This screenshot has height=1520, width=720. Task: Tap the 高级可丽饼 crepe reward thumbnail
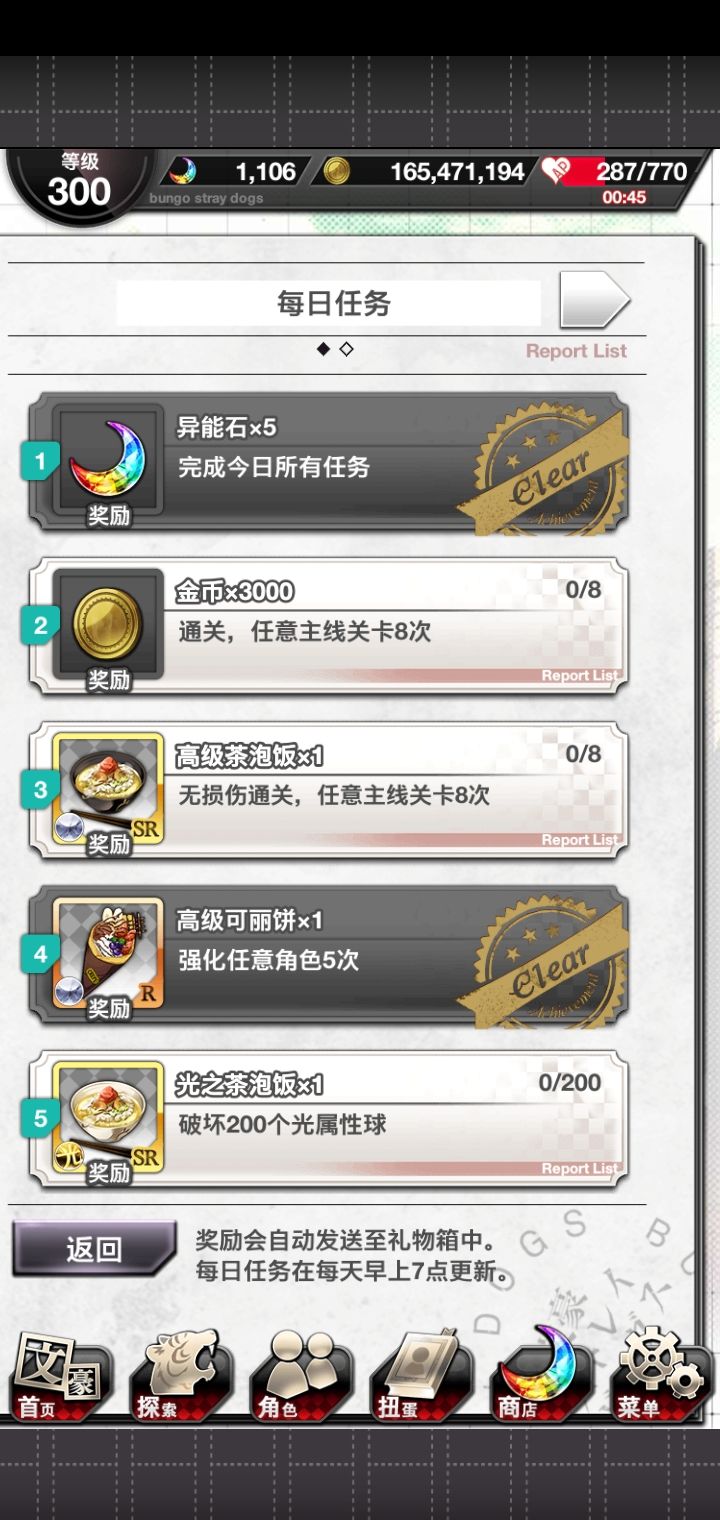coord(108,957)
